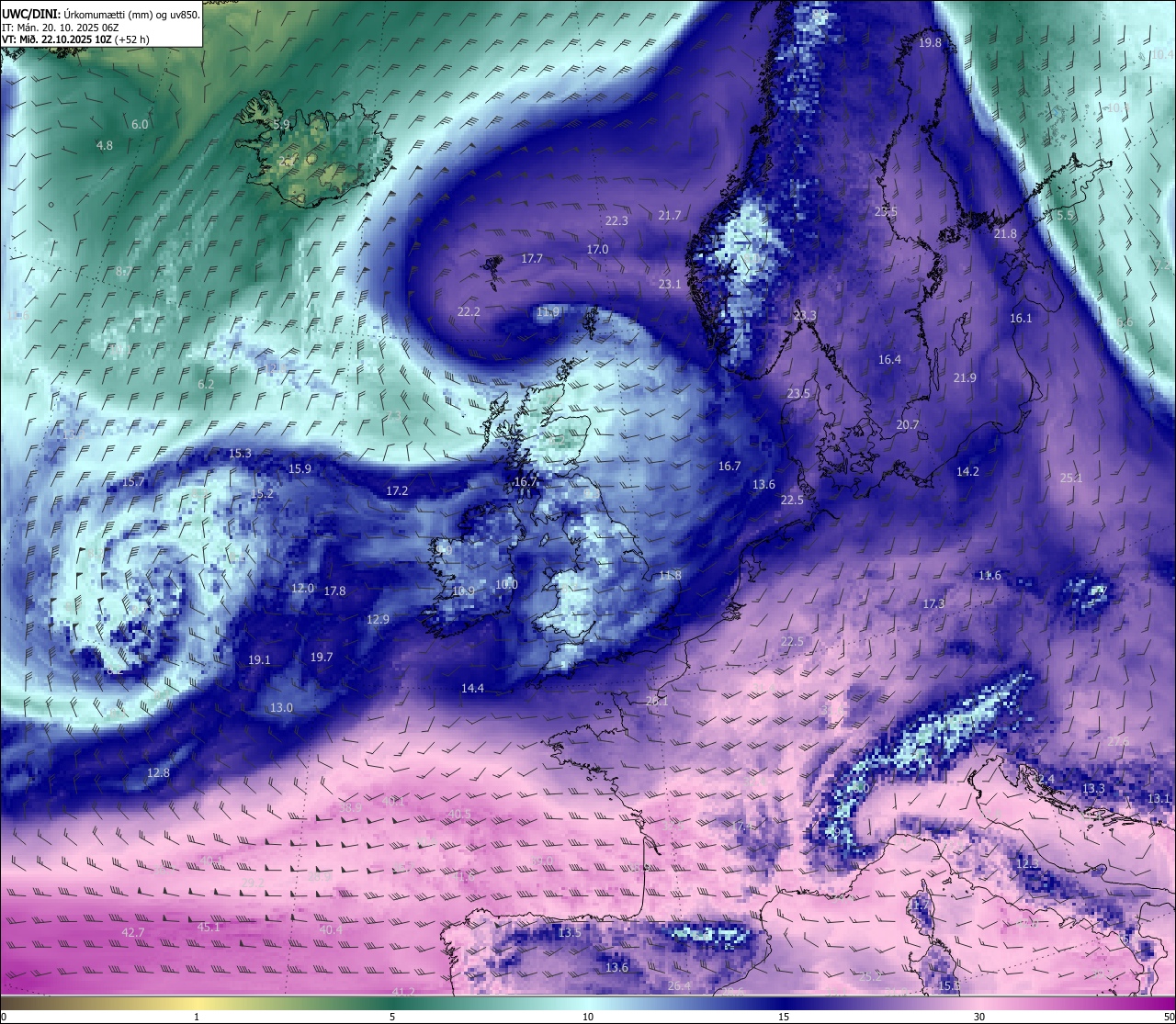Click the '30' tick on colour scale

coord(979,1017)
